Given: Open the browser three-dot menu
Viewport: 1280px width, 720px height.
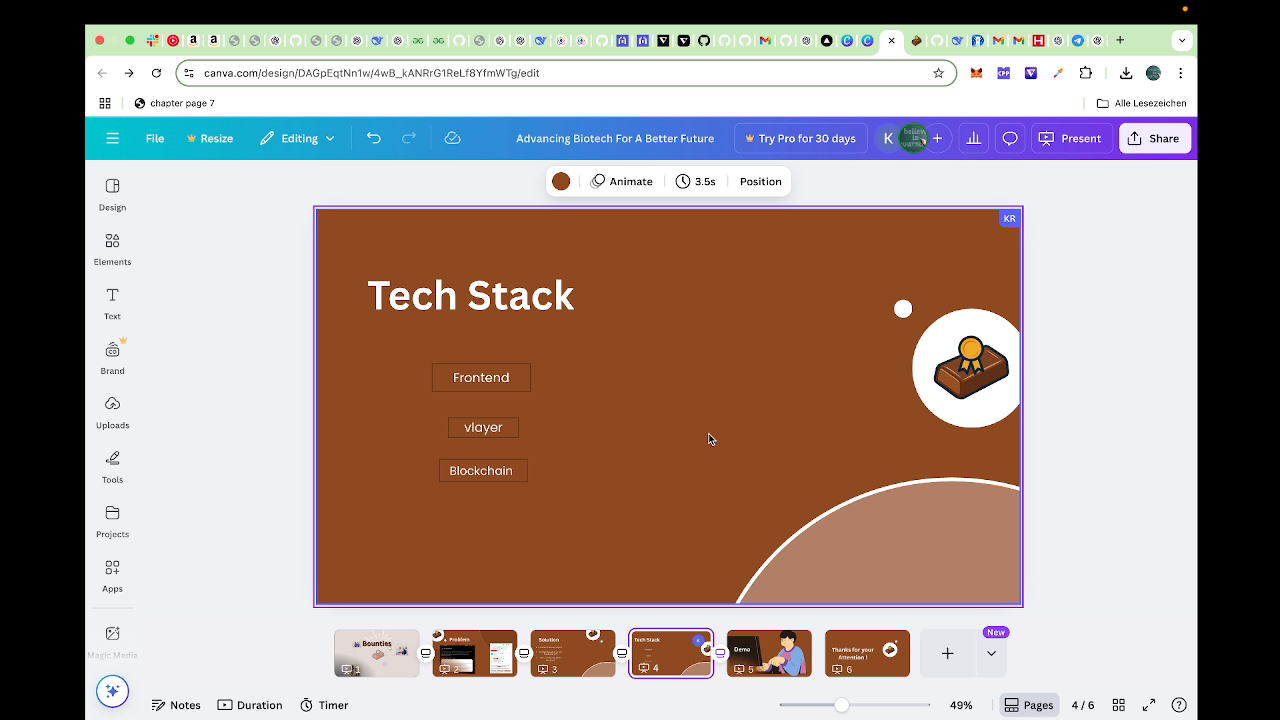Looking at the screenshot, I should coord(1180,73).
